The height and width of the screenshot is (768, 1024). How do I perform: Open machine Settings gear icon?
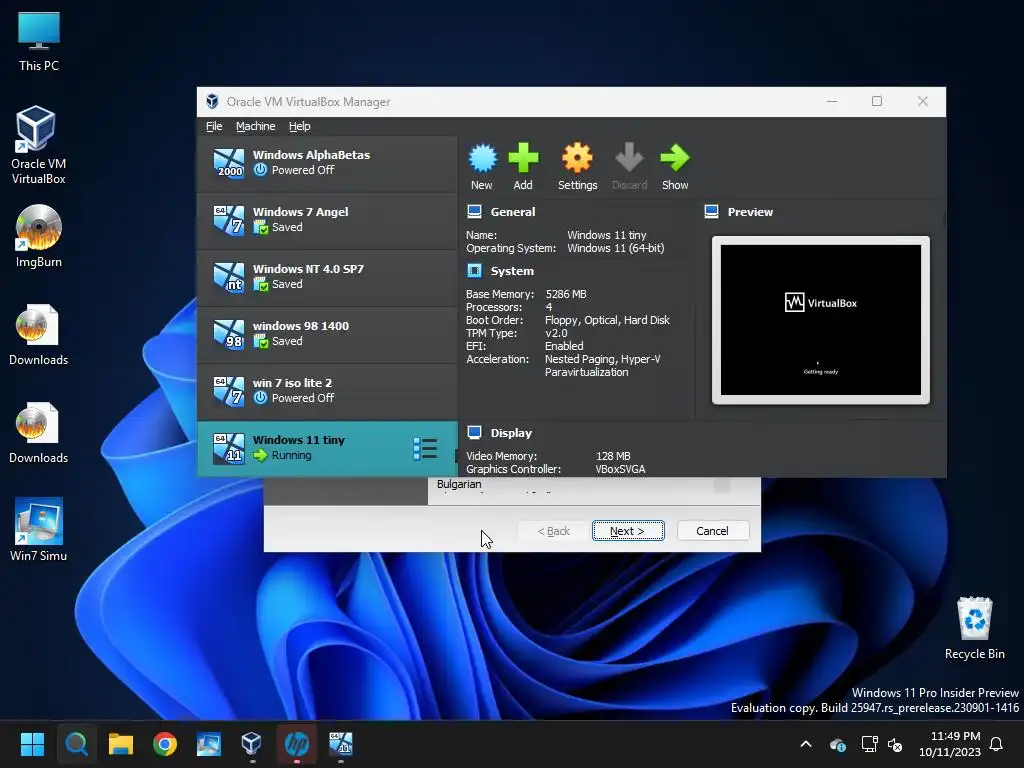(577, 167)
